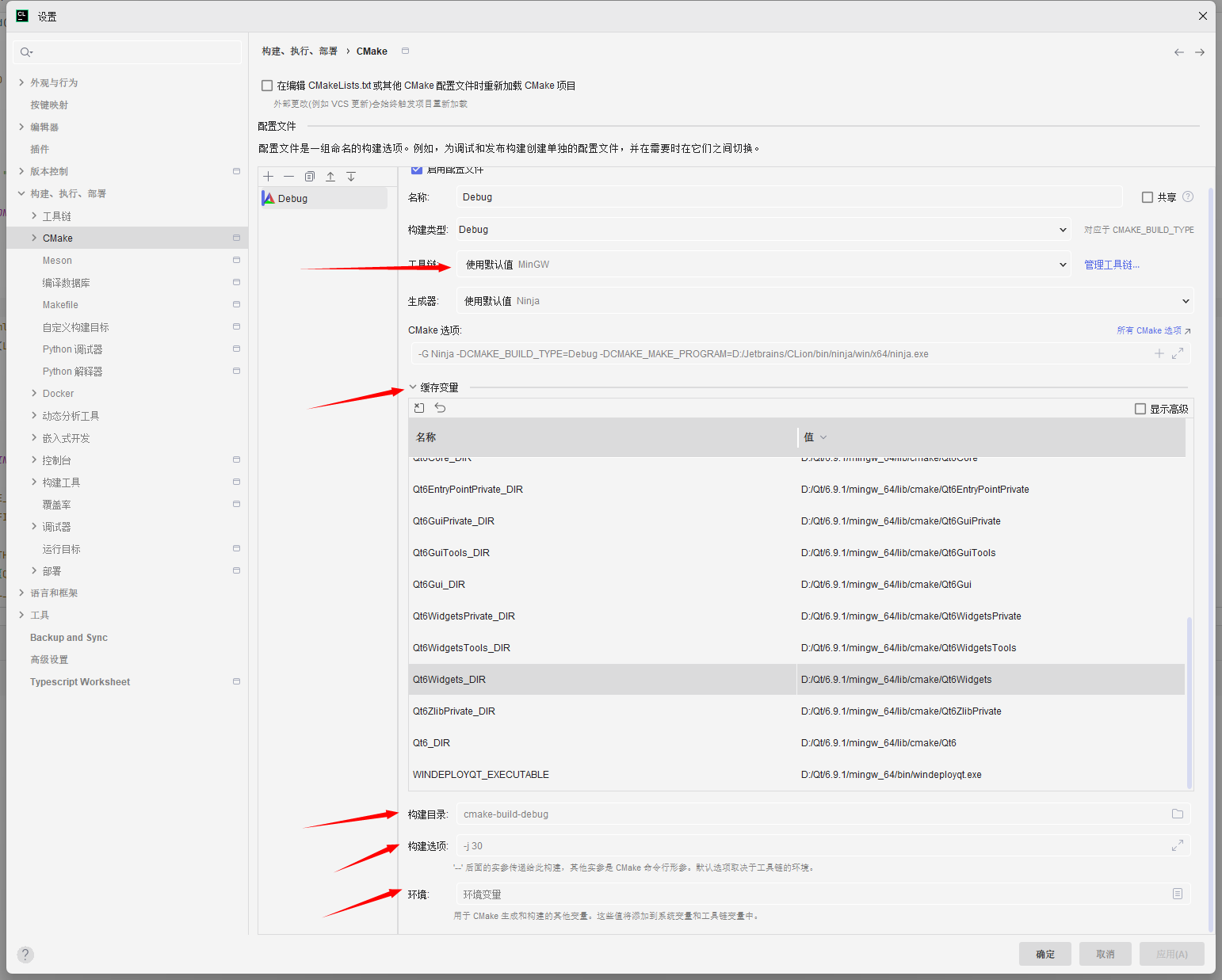Collapse the 构建、执行、部署 tree node
The image size is (1222, 980).
click(21, 193)
